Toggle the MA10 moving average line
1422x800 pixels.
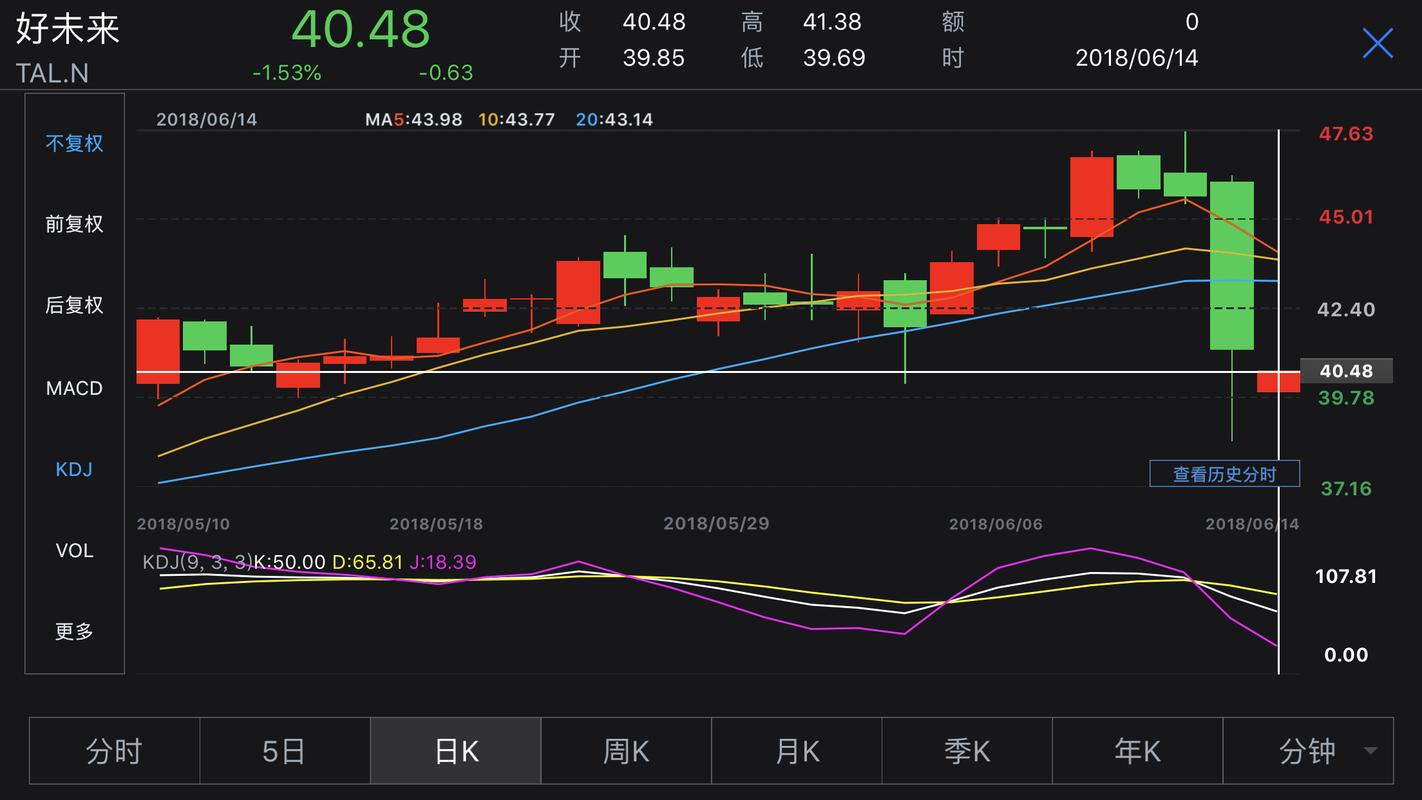(x=516, y=119)
